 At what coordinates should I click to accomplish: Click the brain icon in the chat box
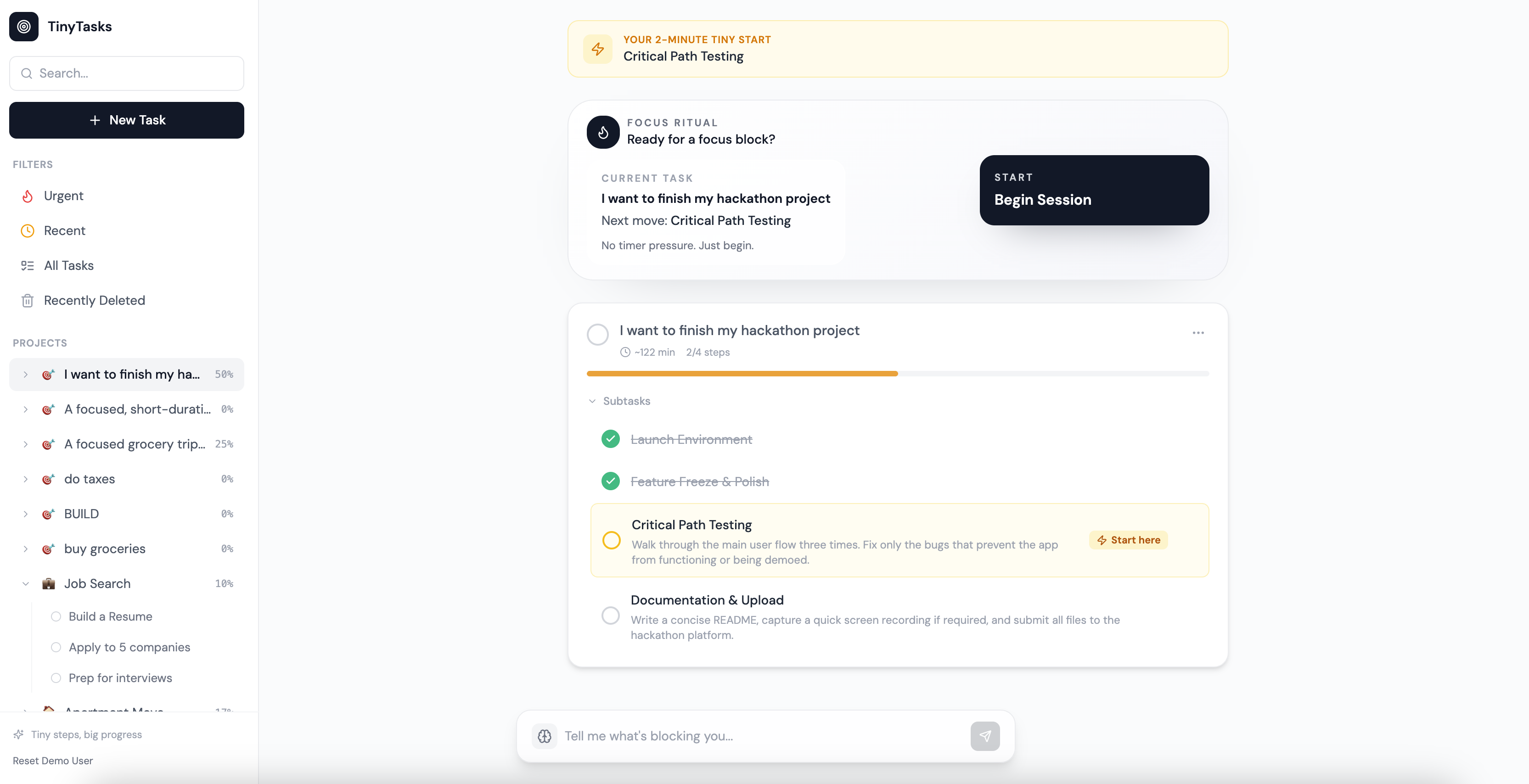(x=544, y=736)
